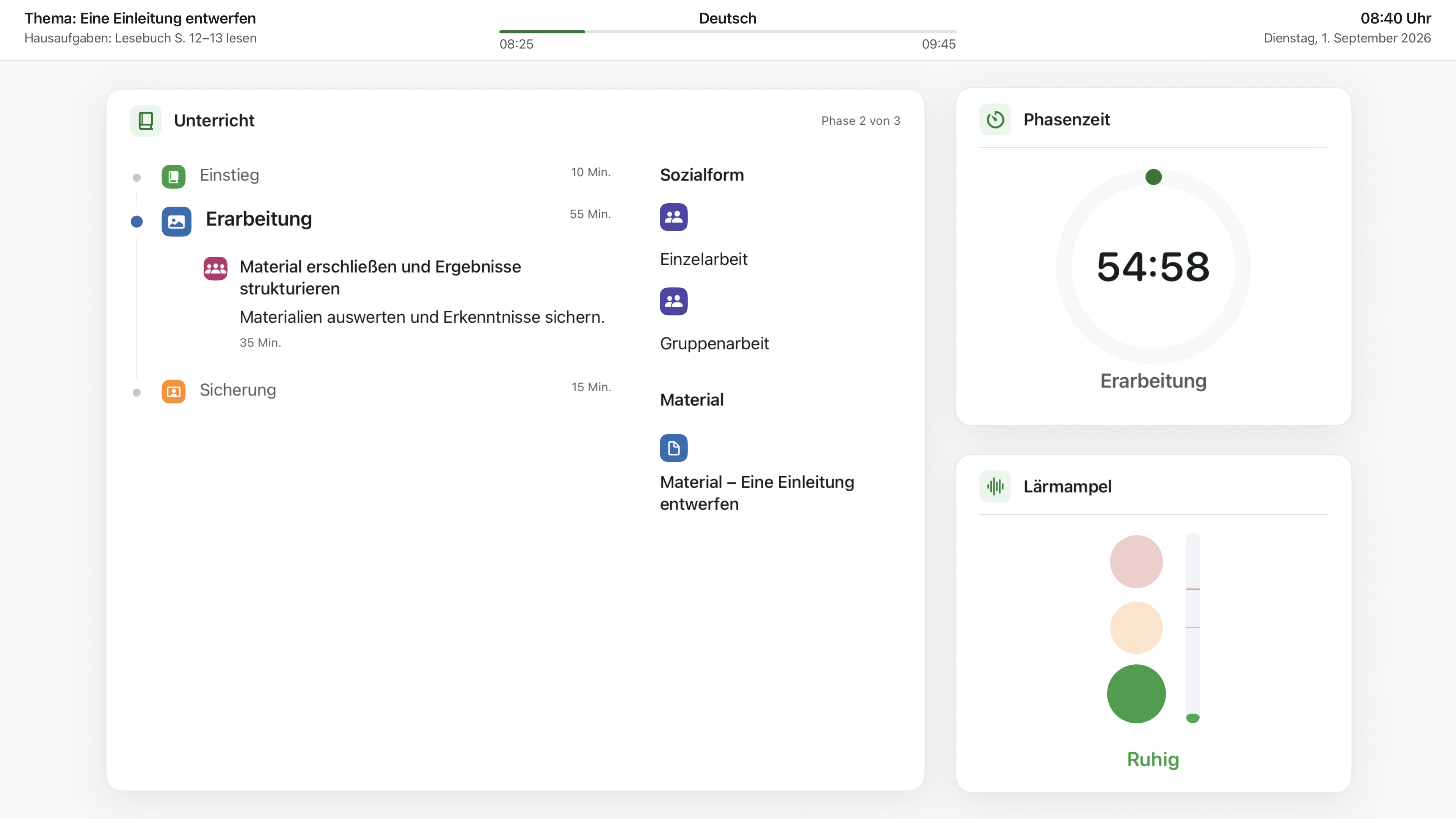The width and height of the screenshot is (1456, 819).
Task: Open the blue document Material icon
Action: [x=674, y=448]
